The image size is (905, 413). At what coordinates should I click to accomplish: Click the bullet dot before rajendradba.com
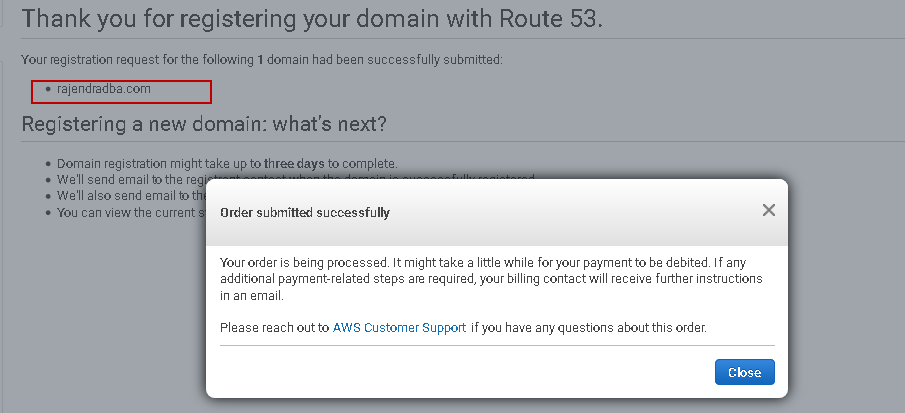[47, 89]
